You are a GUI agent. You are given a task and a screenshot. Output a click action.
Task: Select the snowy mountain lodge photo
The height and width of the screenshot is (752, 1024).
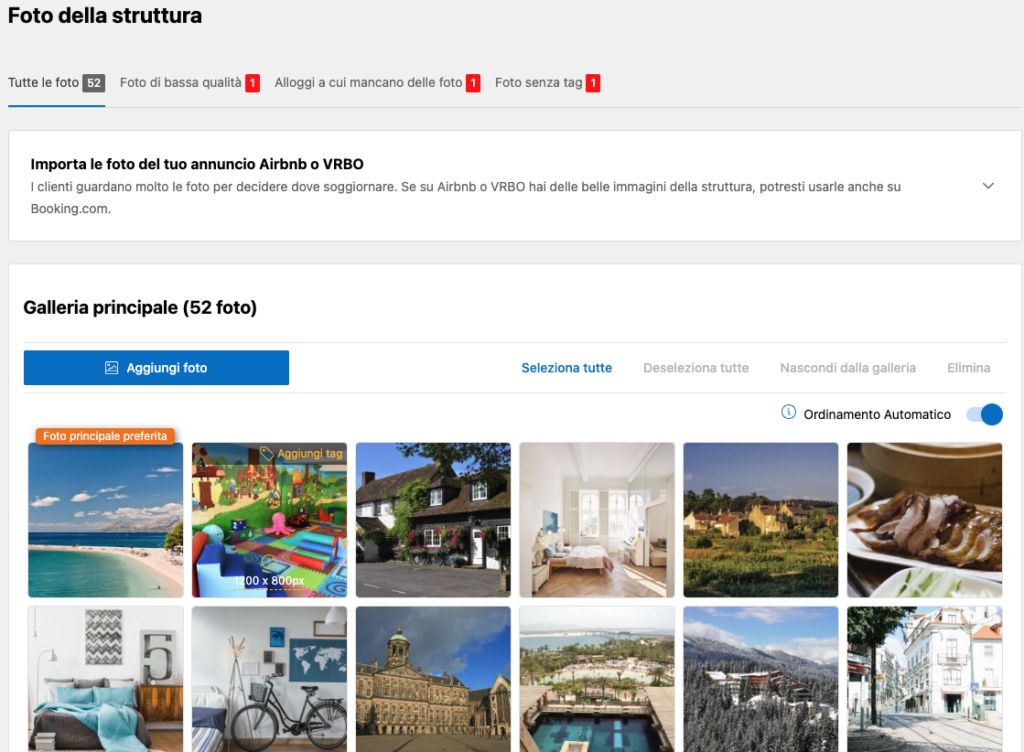click(x=761, y=679)
